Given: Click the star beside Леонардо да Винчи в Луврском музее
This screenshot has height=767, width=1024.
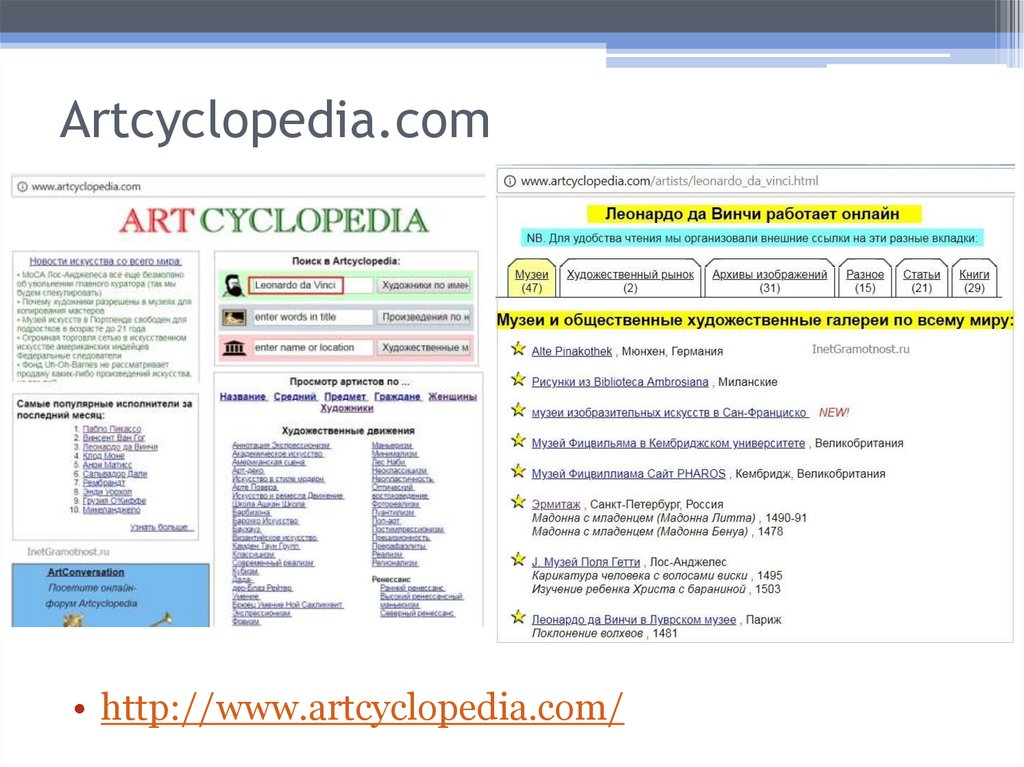Looking at the screenshot, I should pos(518,617).
